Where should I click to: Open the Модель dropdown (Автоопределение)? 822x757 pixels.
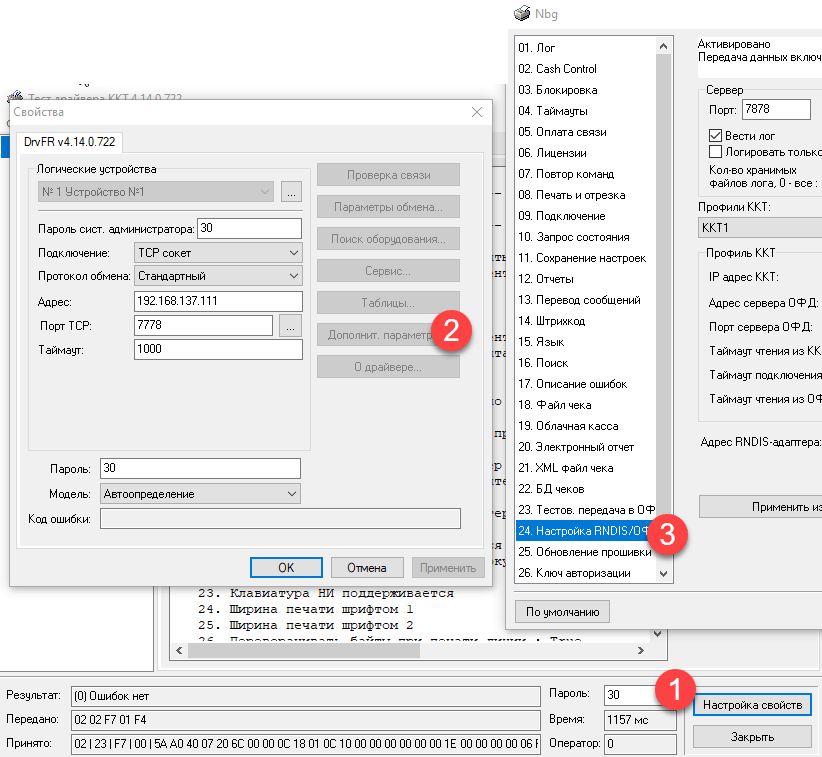[x=200, y=493]
